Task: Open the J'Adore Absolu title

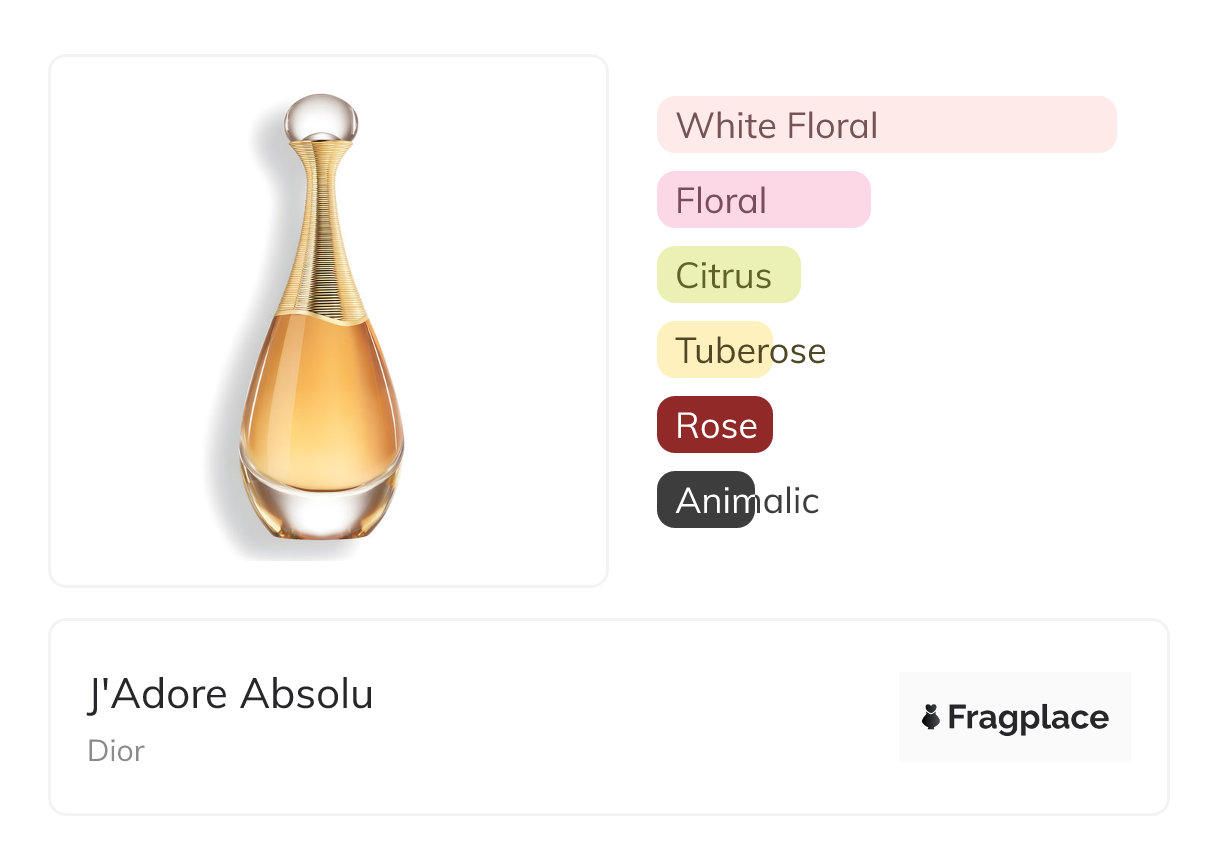Action: (x=230, y=695)
